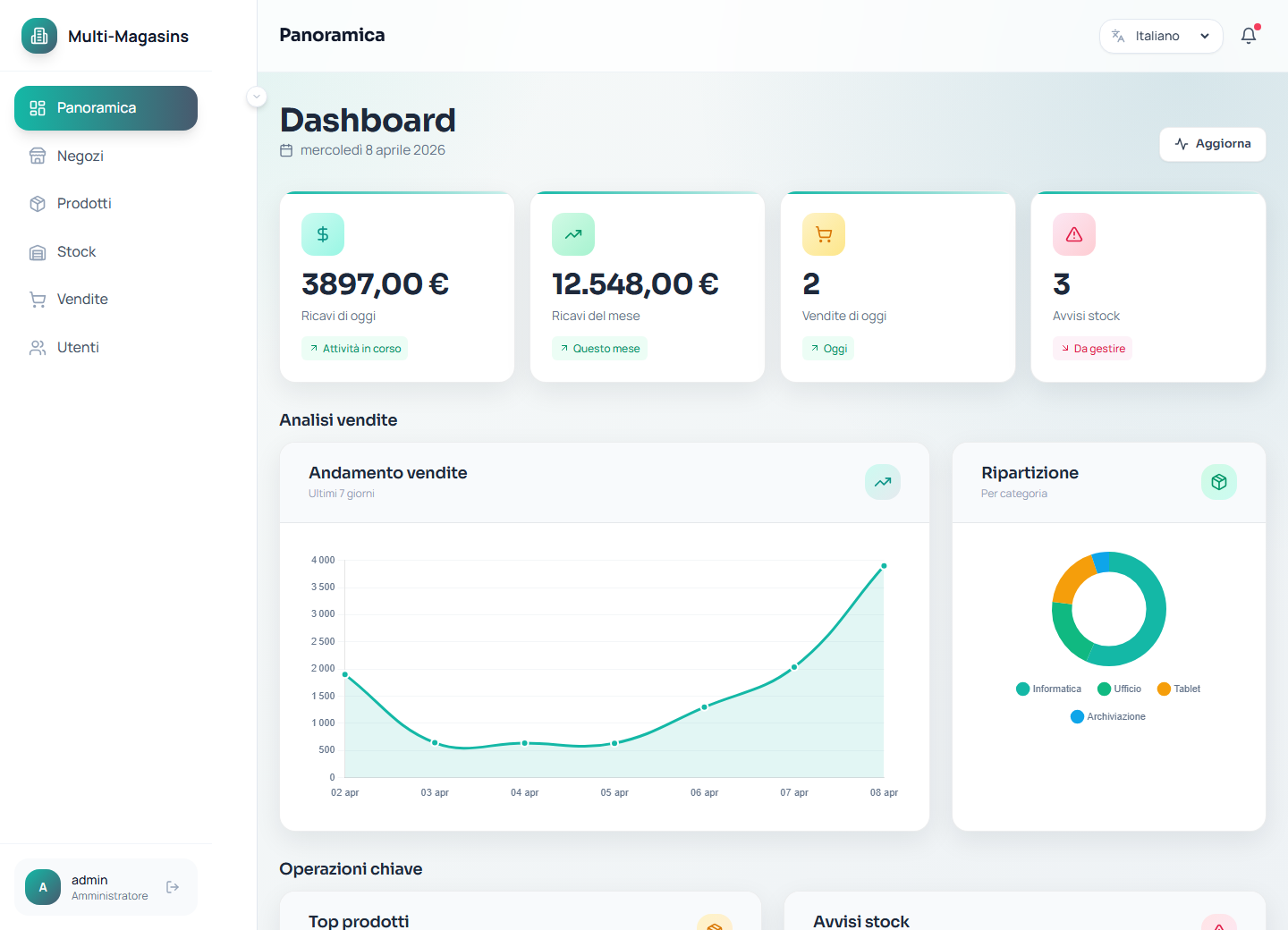The width and height of the screenshot is (1288, 930).
Task: Click the Vendite shopping cart icon
Action: click(x=38, y=299)
